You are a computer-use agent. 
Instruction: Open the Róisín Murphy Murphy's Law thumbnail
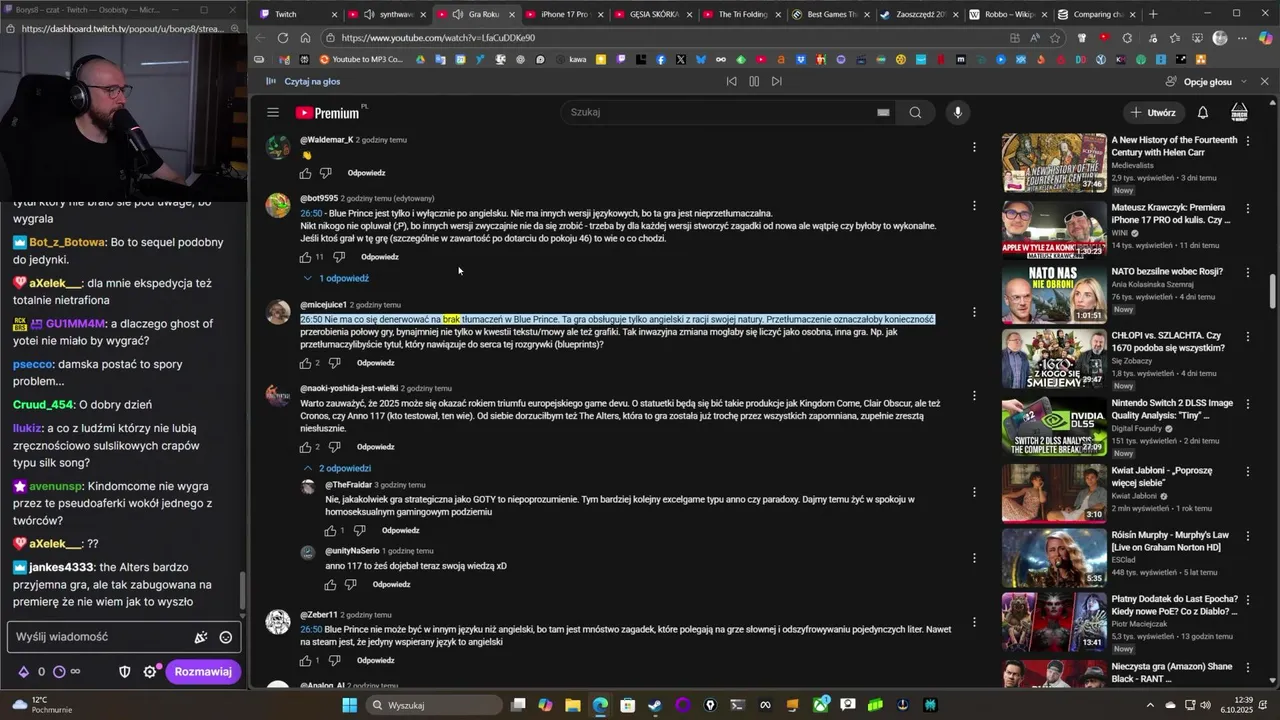pos(1054,558)
